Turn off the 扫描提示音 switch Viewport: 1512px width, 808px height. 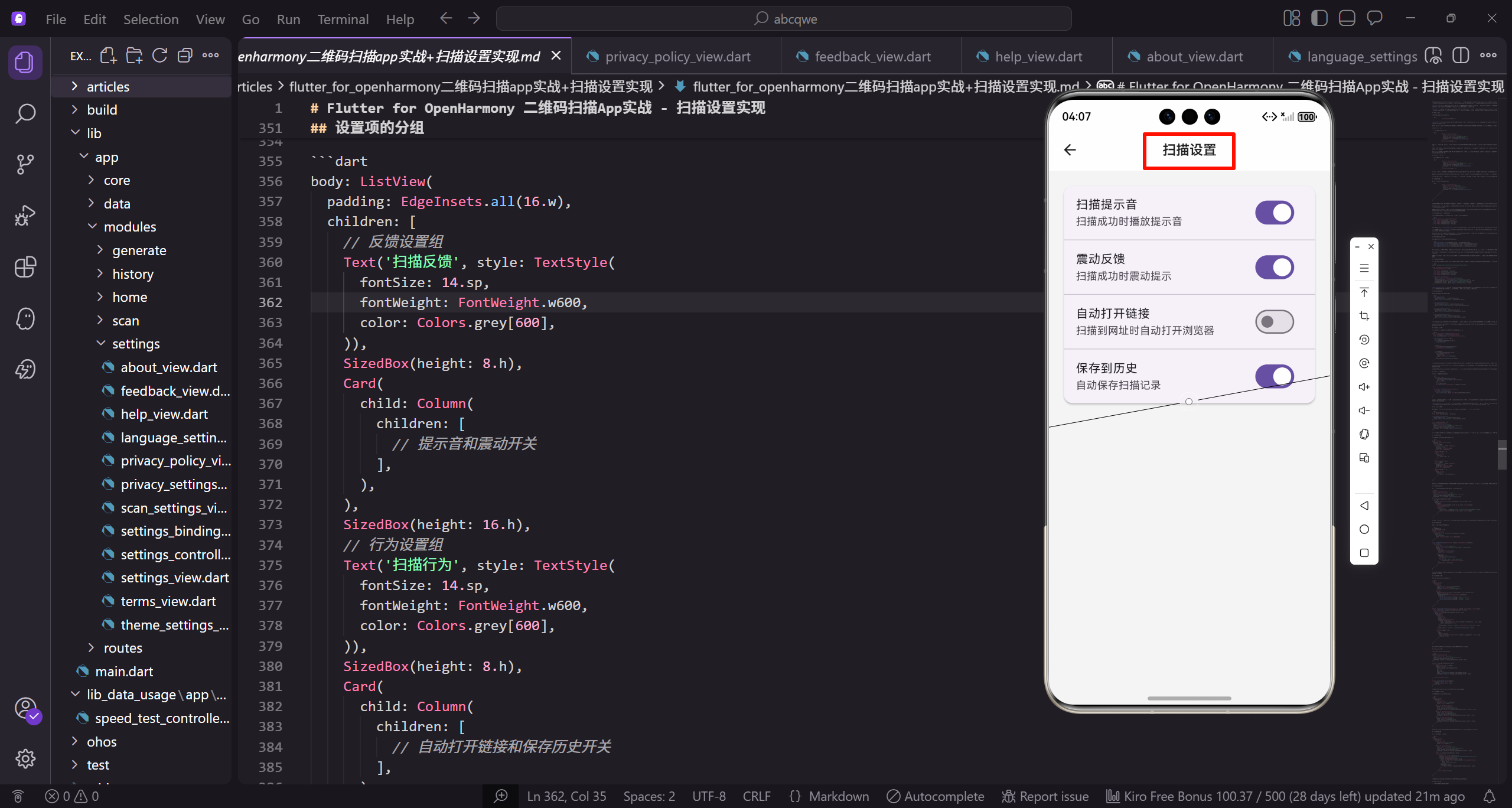click(x=1275, y=213)
